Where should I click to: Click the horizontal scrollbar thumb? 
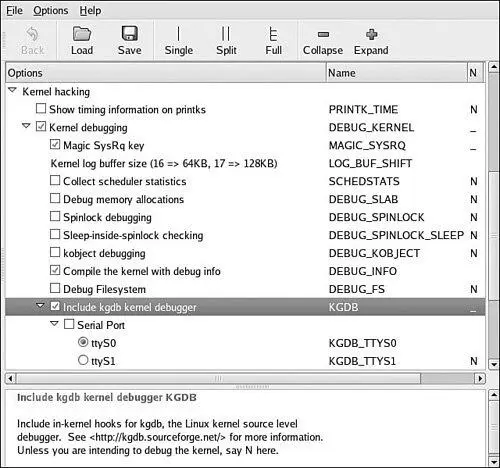[218, 379]
